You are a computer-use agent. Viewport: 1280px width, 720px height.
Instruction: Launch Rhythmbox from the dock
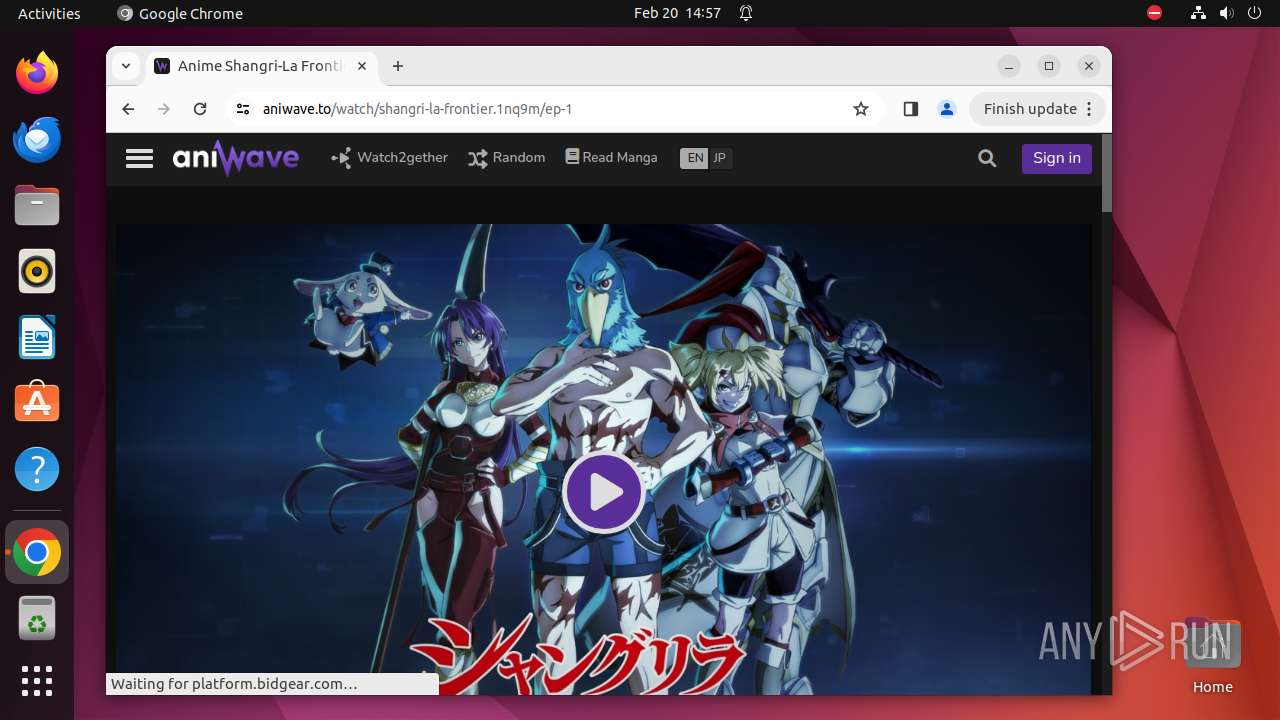point(37,271)
